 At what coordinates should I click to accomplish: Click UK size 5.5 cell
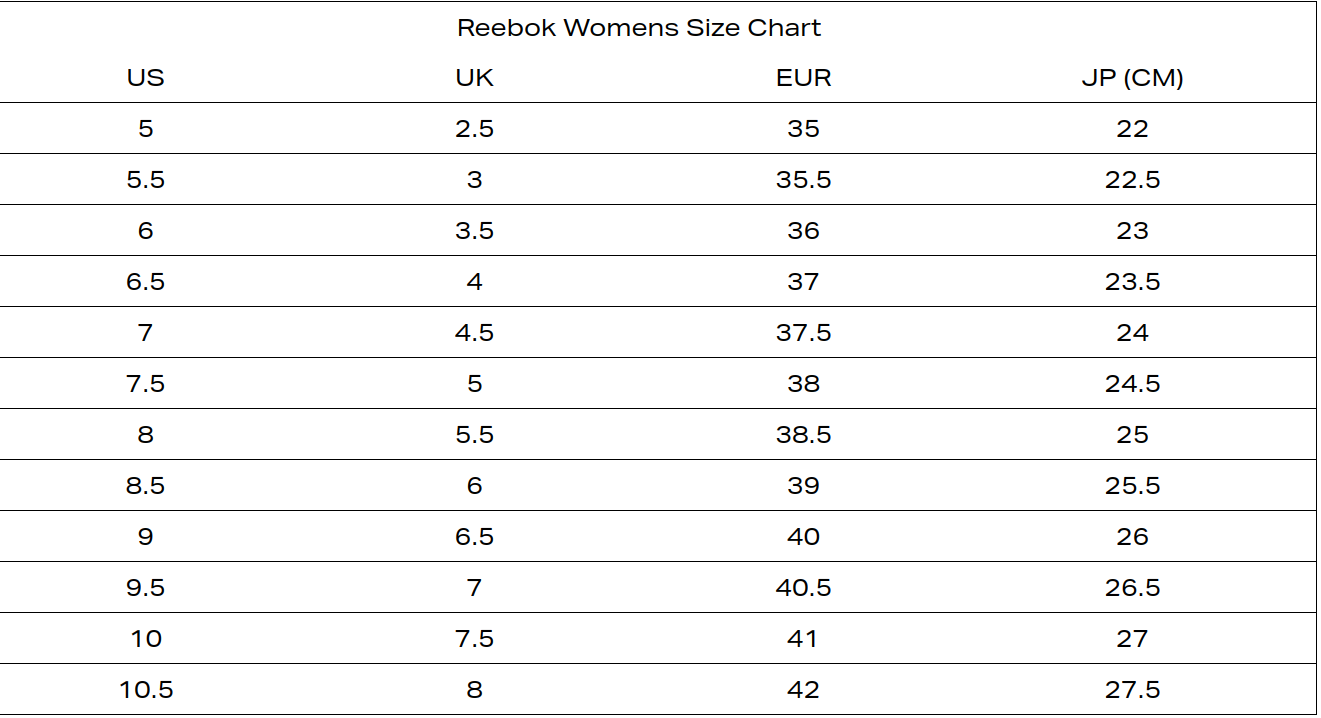[x=474, y=435]
